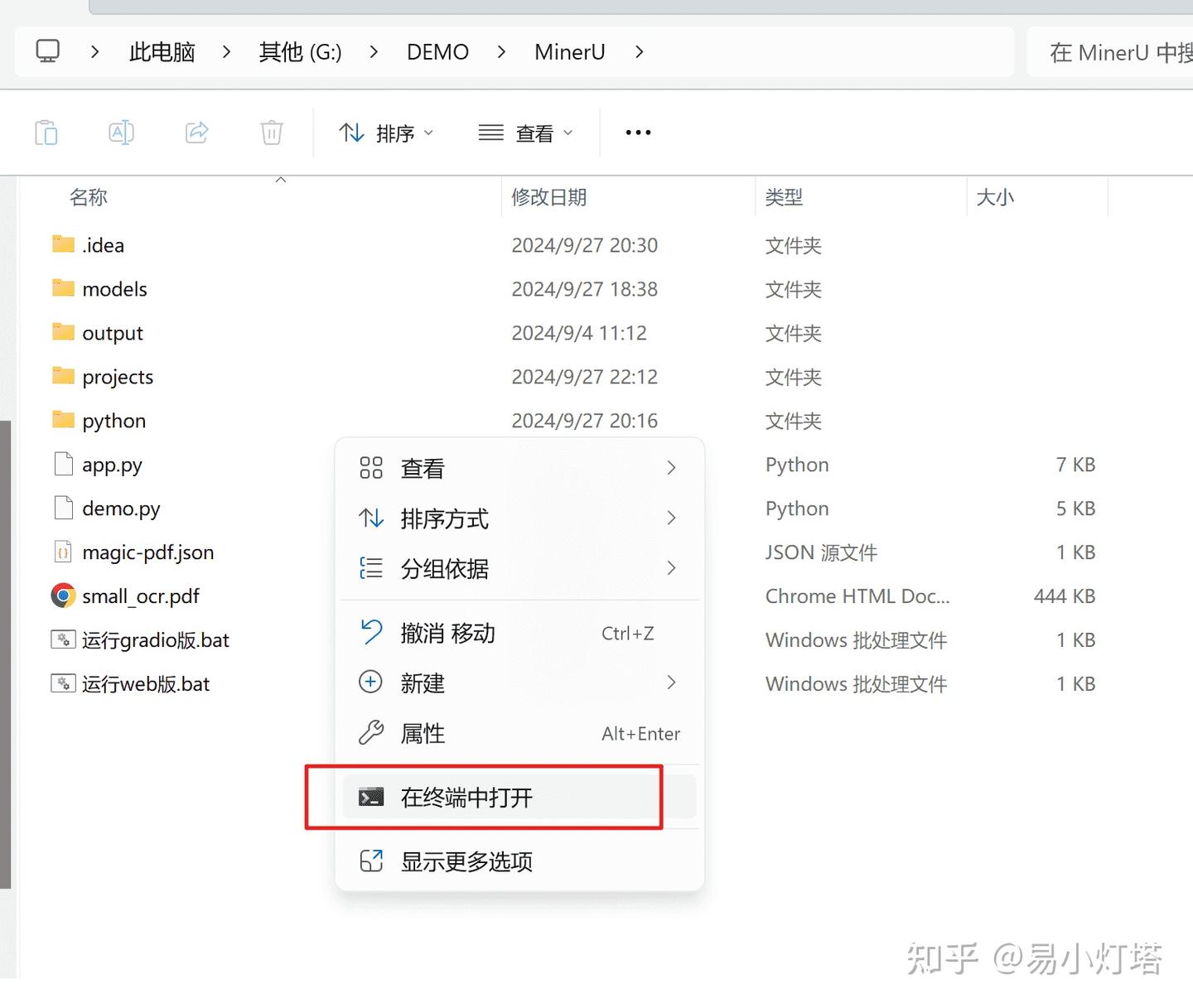Choose 显示更多选项 in context menu

(x=519, y=861)
